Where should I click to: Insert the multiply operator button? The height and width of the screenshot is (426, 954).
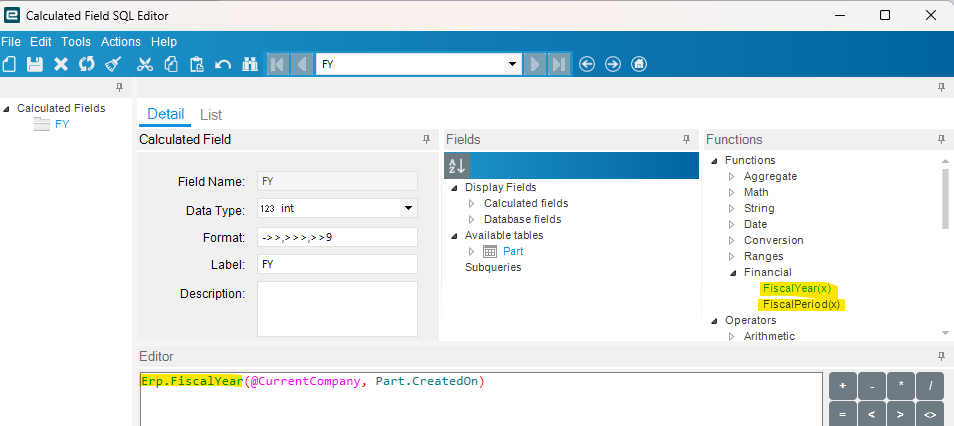[901, 386]
